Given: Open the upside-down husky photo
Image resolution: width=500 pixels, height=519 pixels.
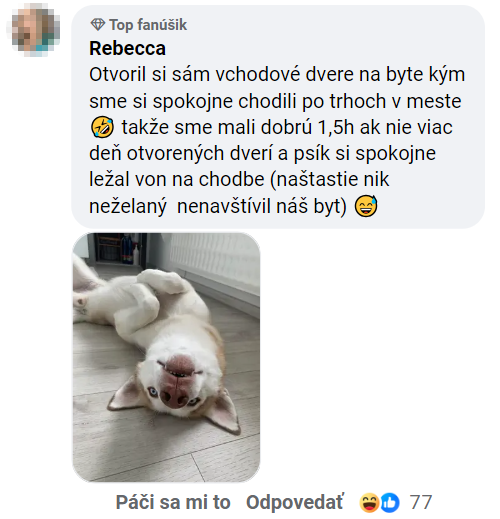Looking at the screenshot, I should pyautogui.click(x=166, y=357).
